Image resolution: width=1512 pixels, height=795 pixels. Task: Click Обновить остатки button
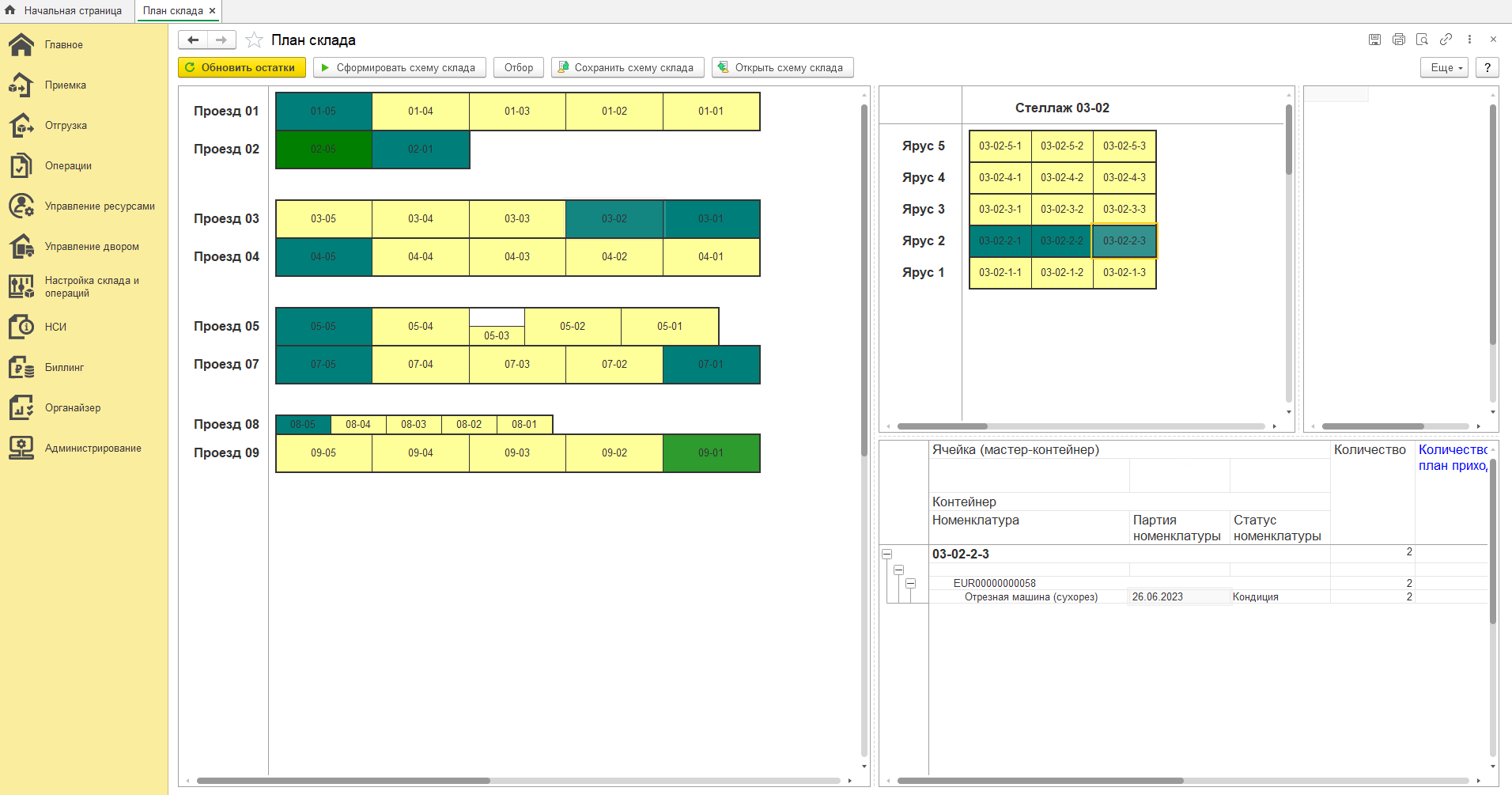tap(242, 68)
